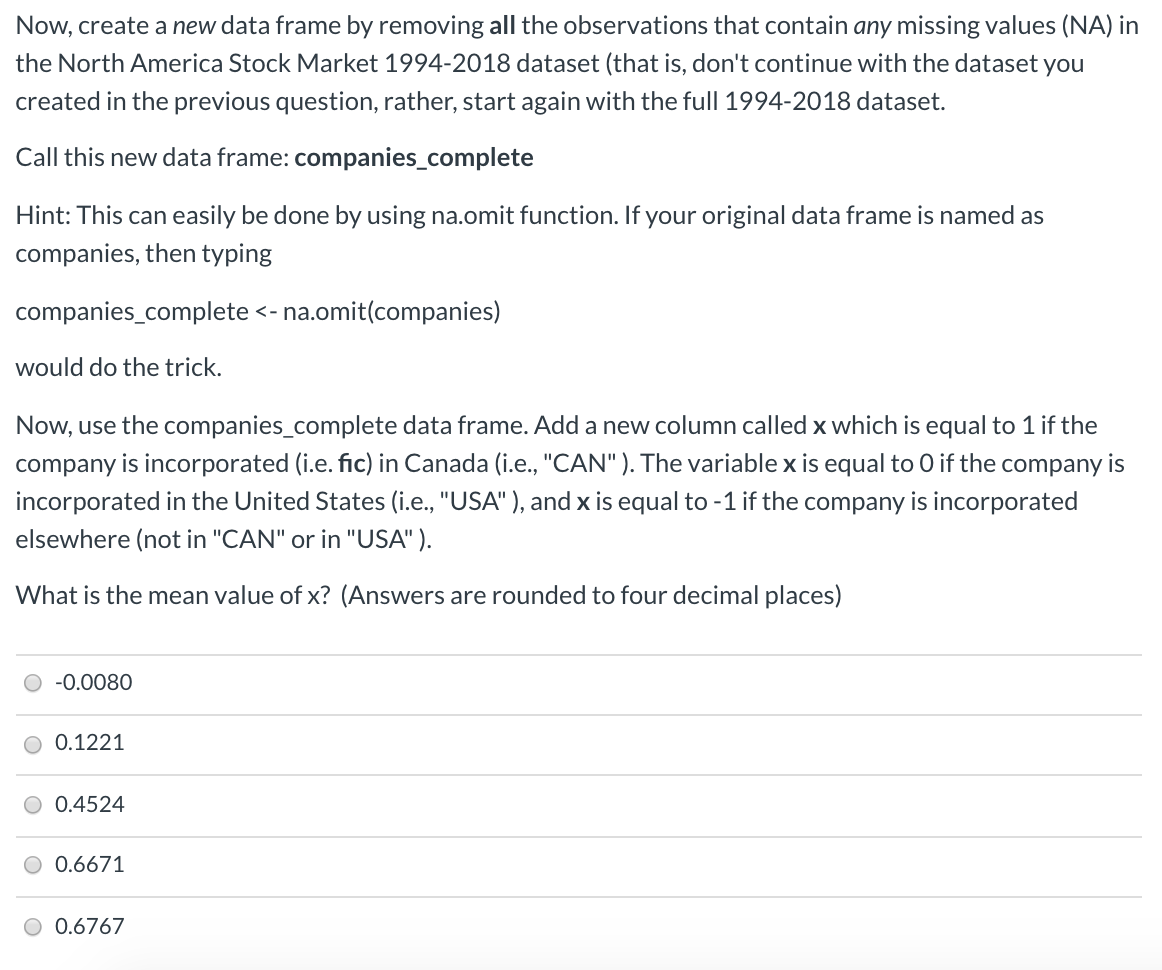This screenshot has width=1162, height=970.
Task: Select the 0.6767 answer option
Action: pyautogui.click(x=33, y=926)
